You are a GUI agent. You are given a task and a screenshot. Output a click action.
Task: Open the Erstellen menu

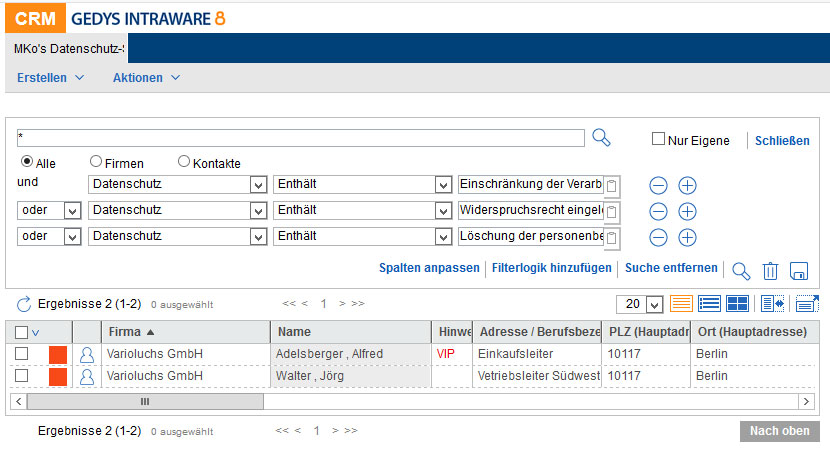pyautogui.click(x=49, y=78)
